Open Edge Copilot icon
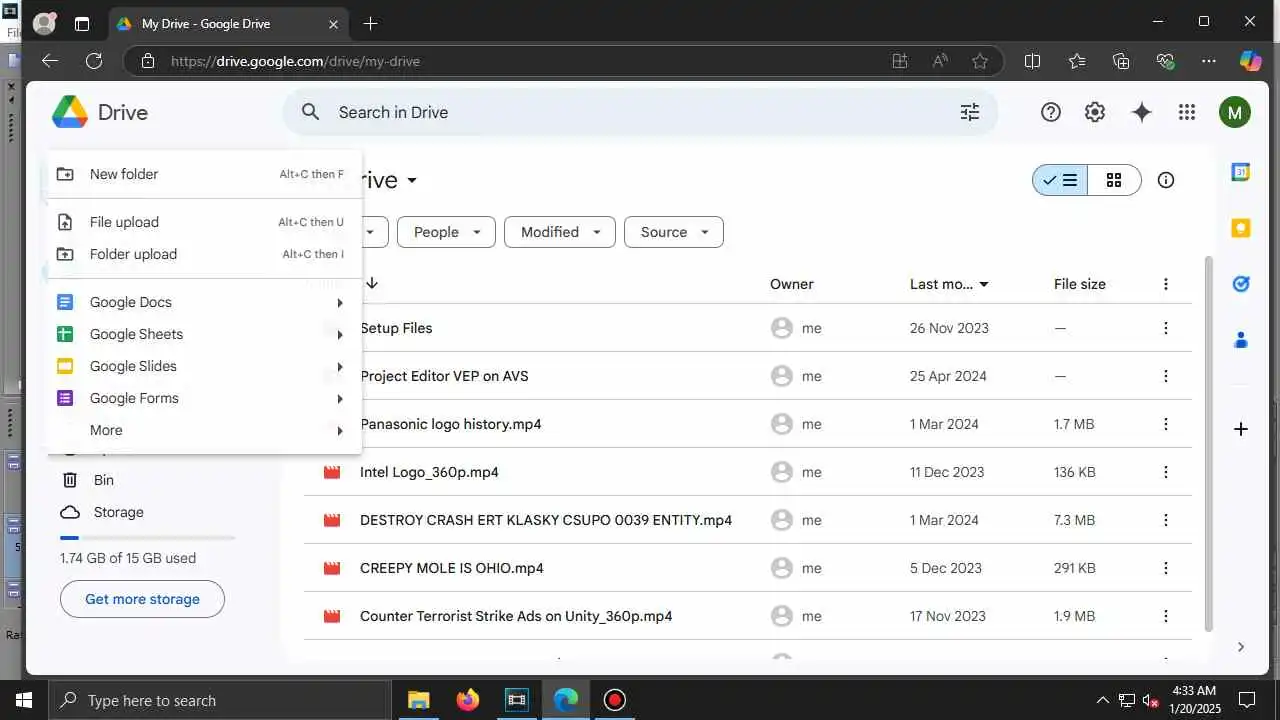Viewport: 1280px width, 720px height. (1250, 61)
